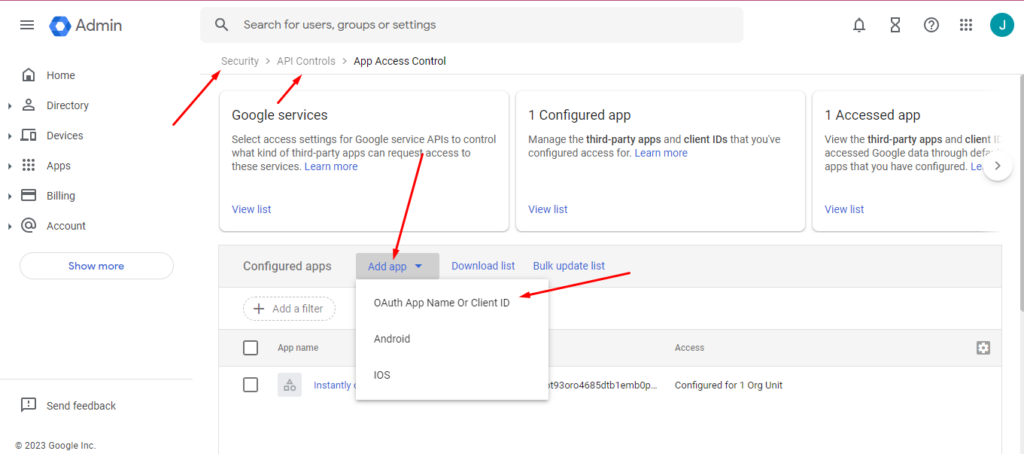Screen dimensions: 1024x454
Task: Open the Google apps grid
Action: point(966,25)
